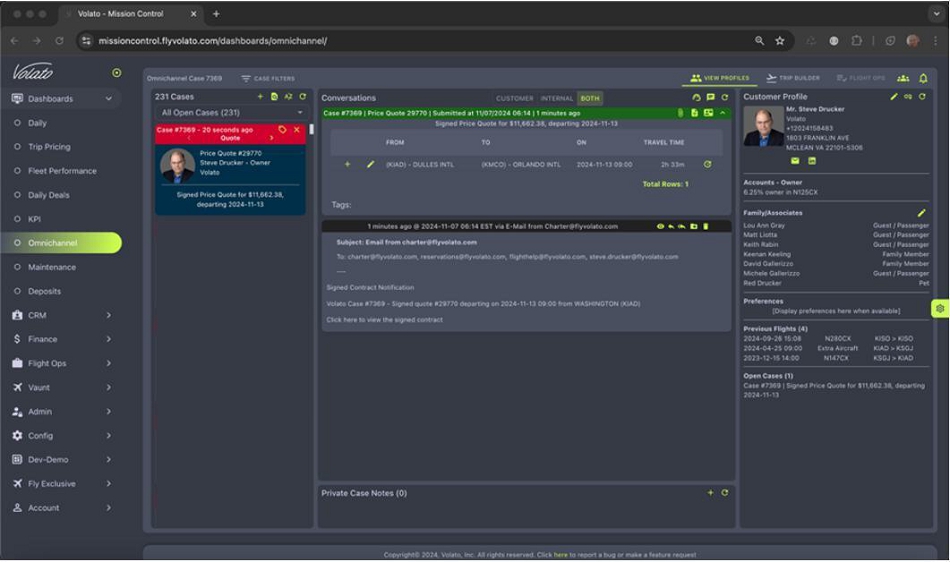The height and width of the screenshot is (562, 950).
Task: Click the pencil icon next to Family|Associates
Action: click(x=921, y=213)
